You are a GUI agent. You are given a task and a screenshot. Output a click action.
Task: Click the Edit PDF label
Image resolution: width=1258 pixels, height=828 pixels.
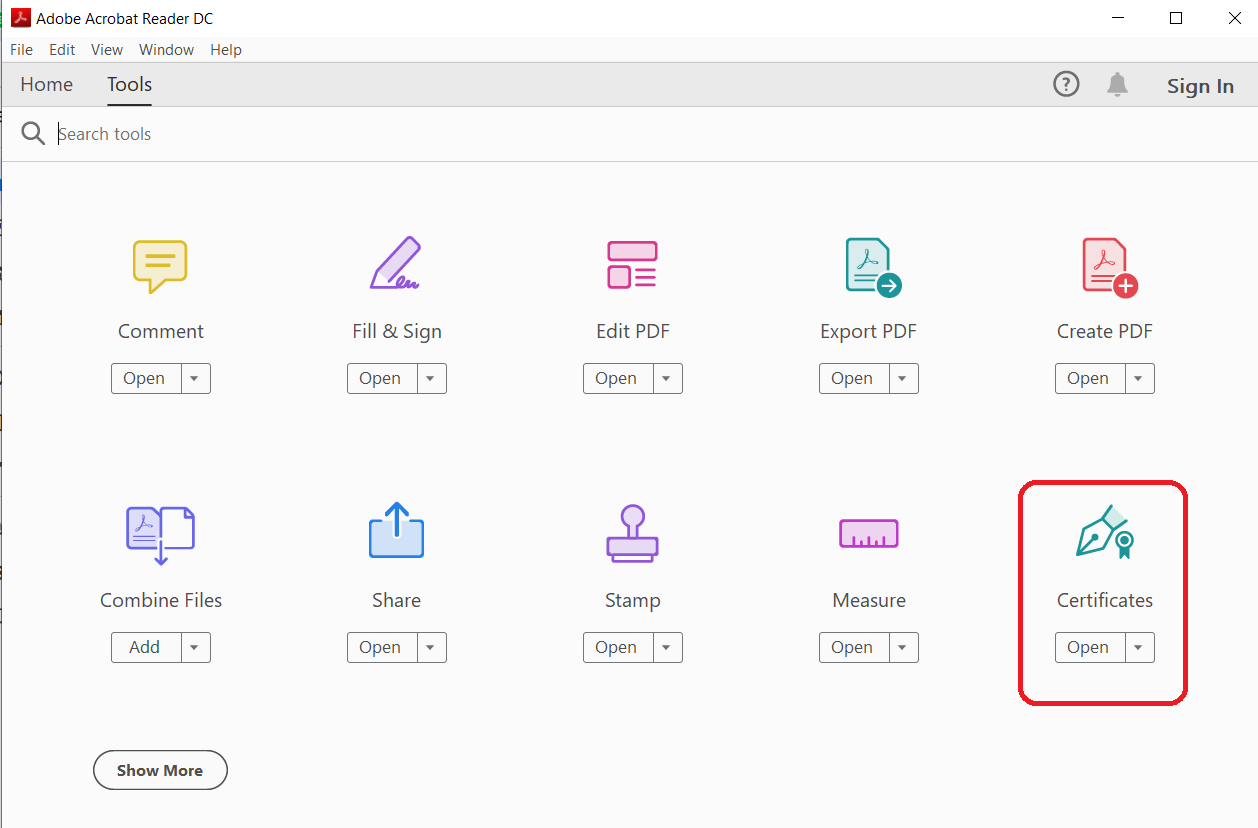(633, 331)
